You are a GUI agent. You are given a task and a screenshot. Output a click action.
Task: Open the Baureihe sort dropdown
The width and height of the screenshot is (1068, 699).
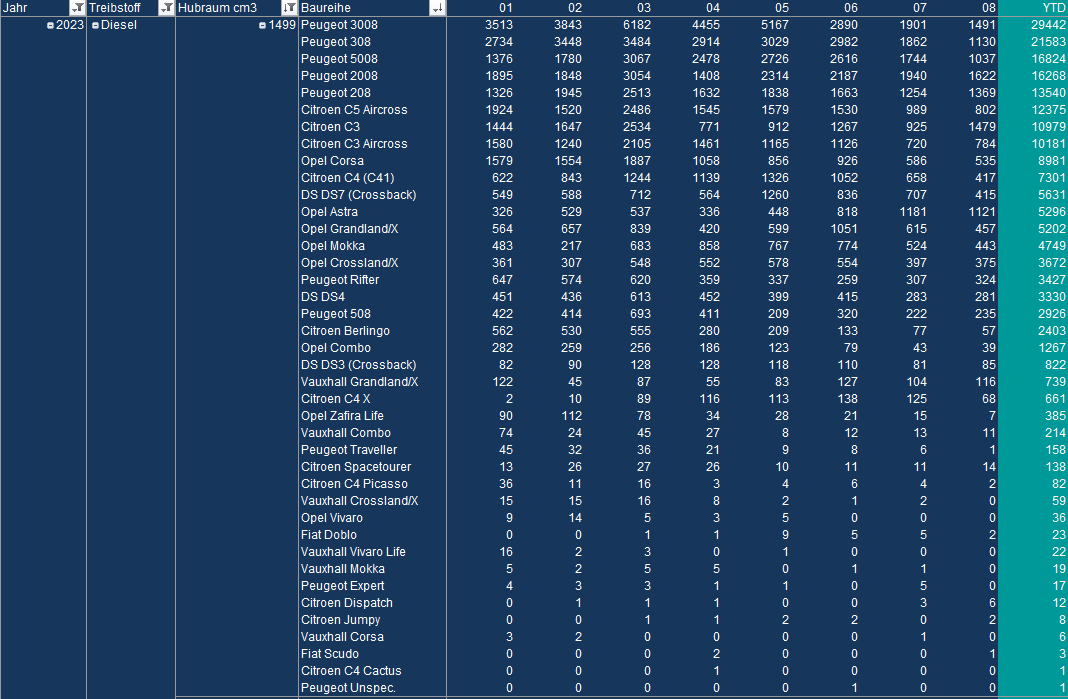click(437, 8)
